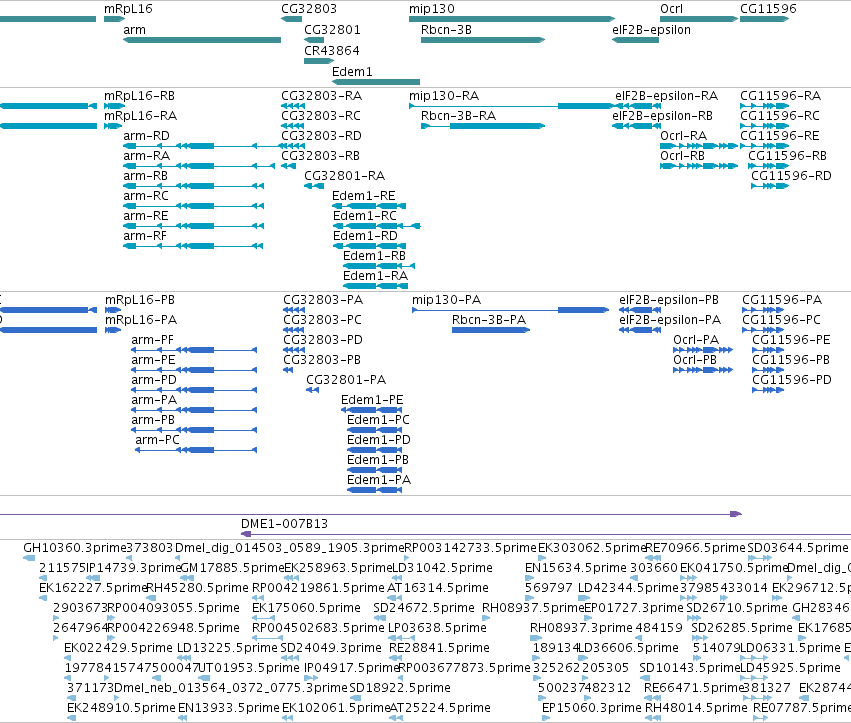Click protein Edem1-PE label

(x=372, y=400)
